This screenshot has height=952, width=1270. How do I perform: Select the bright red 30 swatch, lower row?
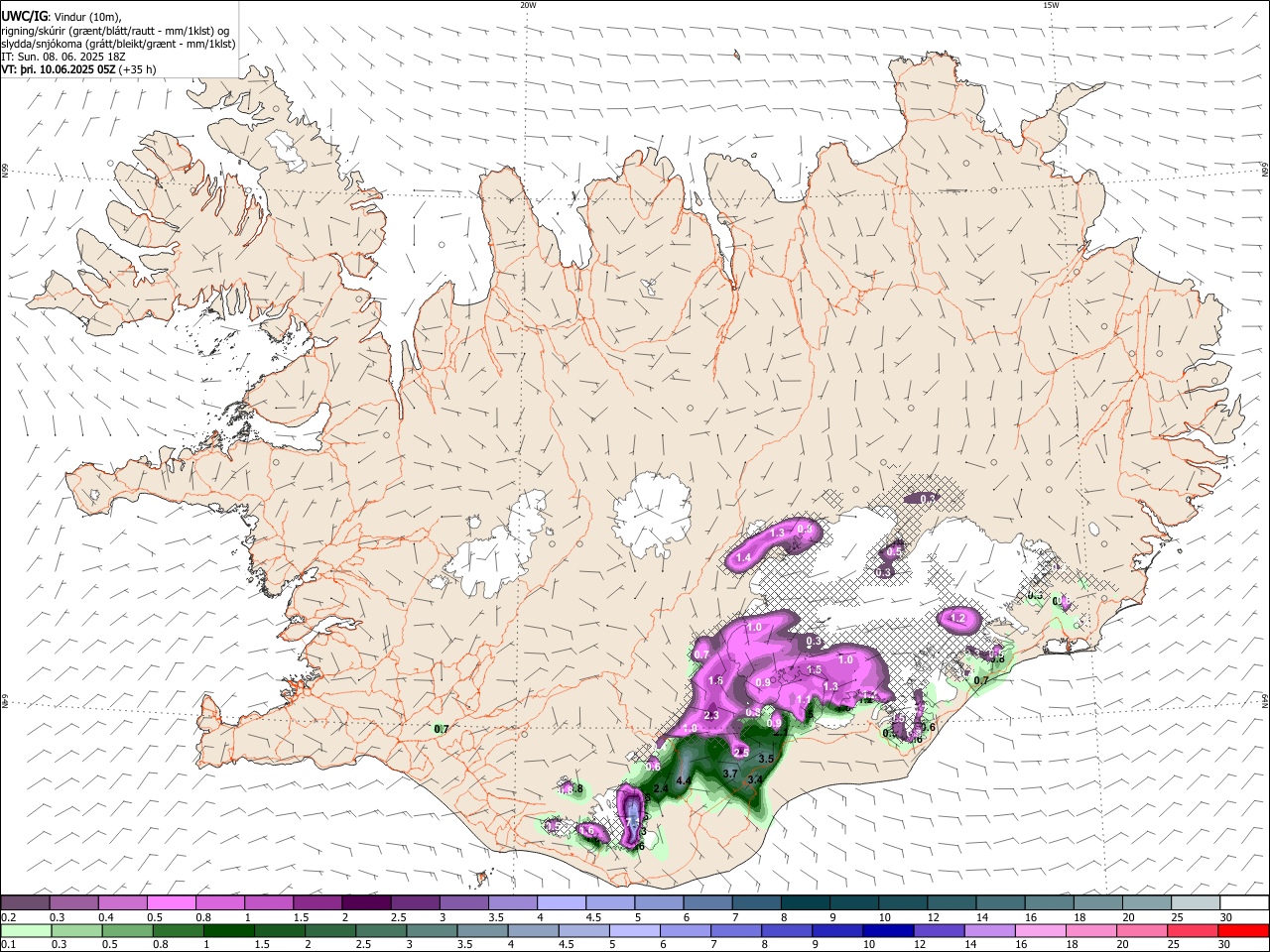click(1242, 930)
